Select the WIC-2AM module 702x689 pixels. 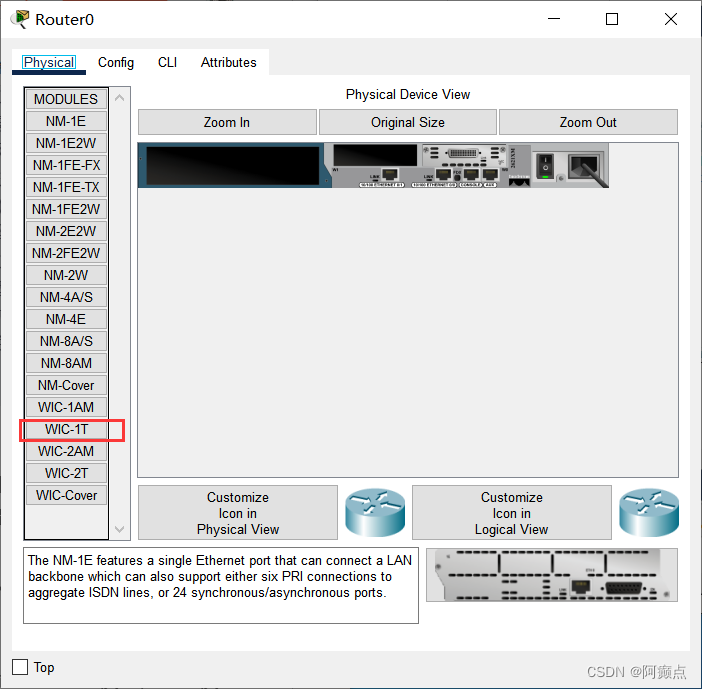[66, 451]
